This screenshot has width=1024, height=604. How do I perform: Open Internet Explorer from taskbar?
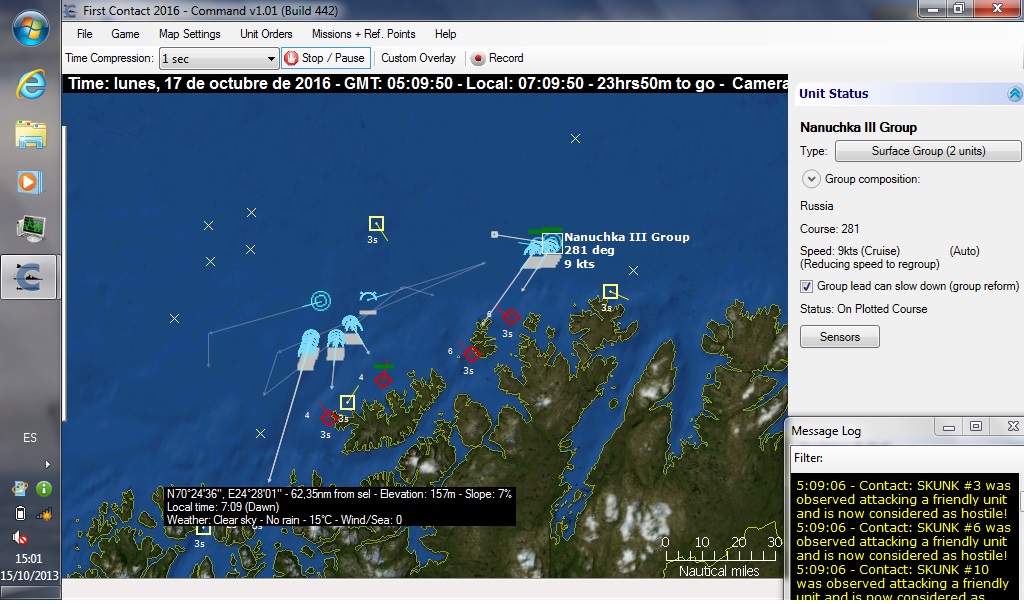[x=31, y=85]
